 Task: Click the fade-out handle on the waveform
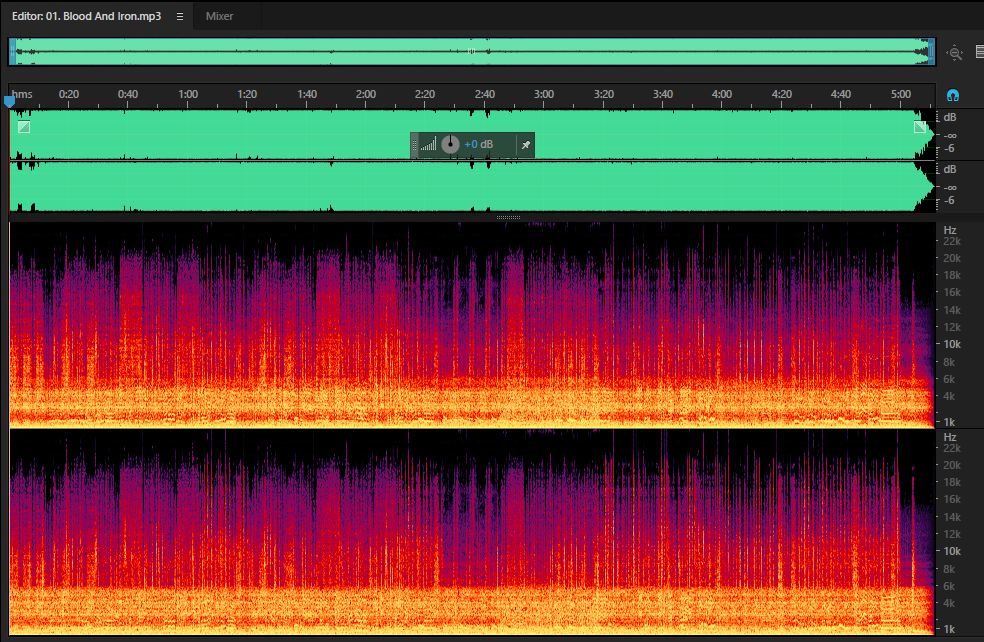pos(920,127)
